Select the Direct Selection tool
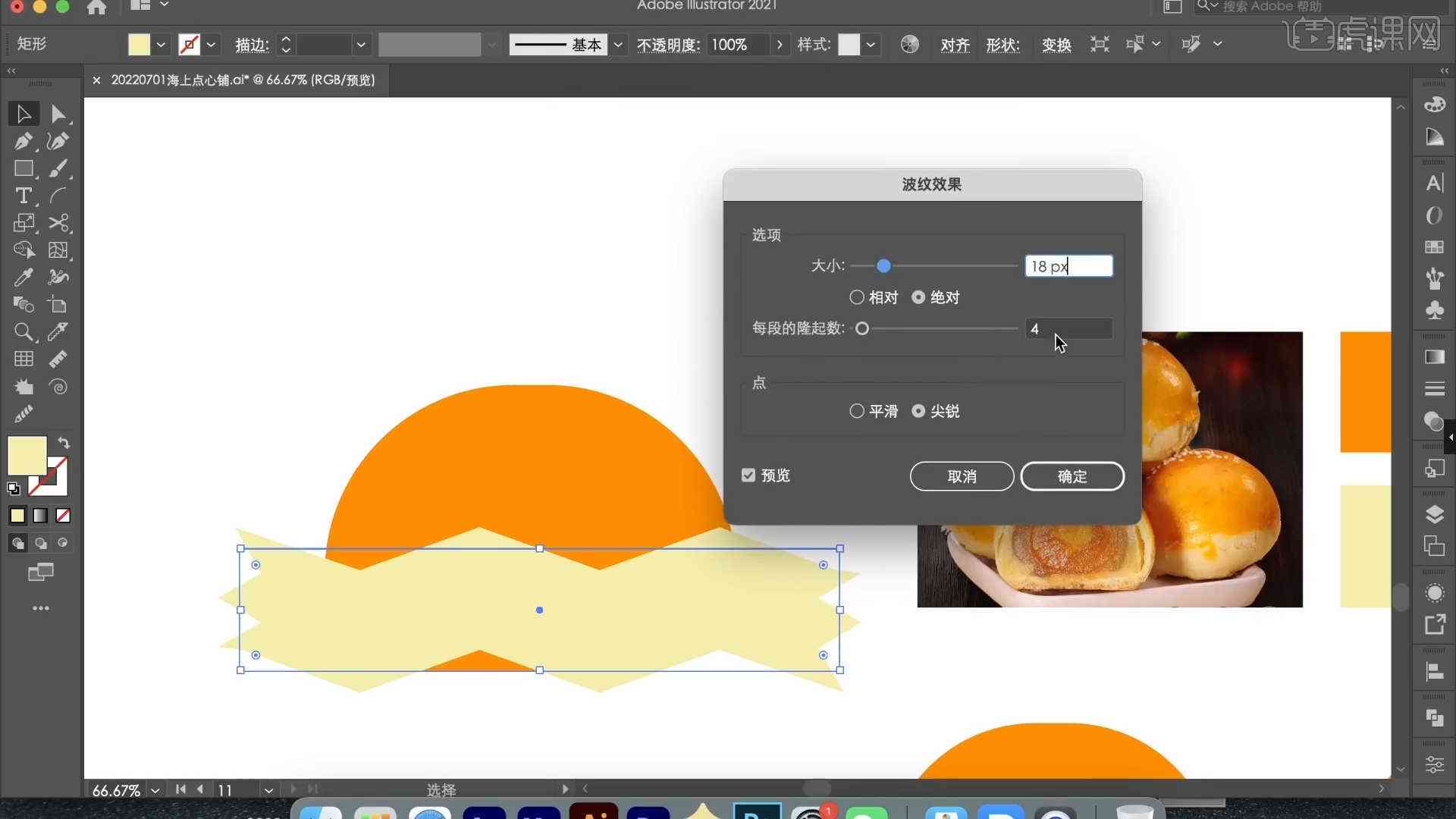Viewport: 1456px width, 819px height. (x=58, y=114)
